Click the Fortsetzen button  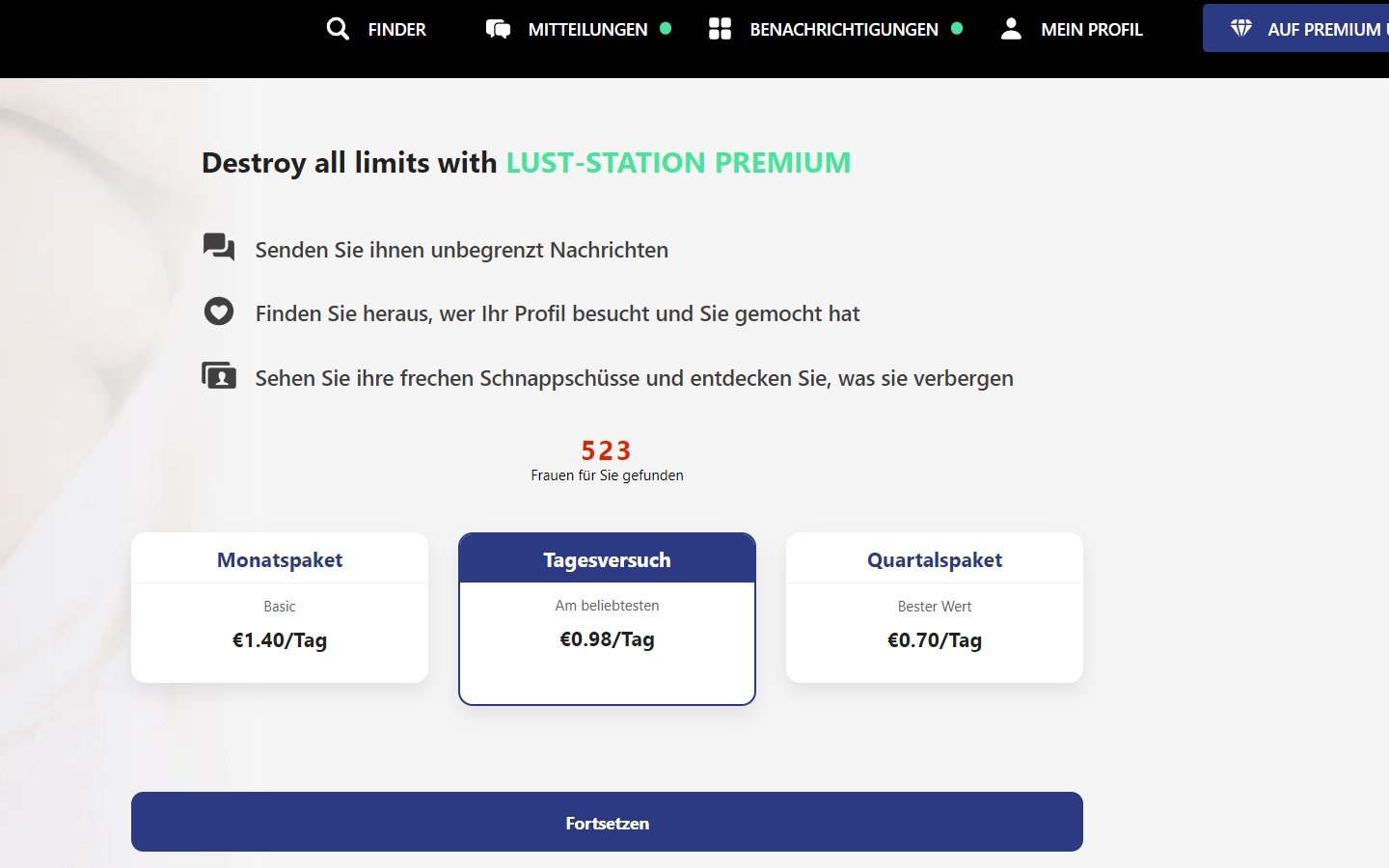[607, 822]
